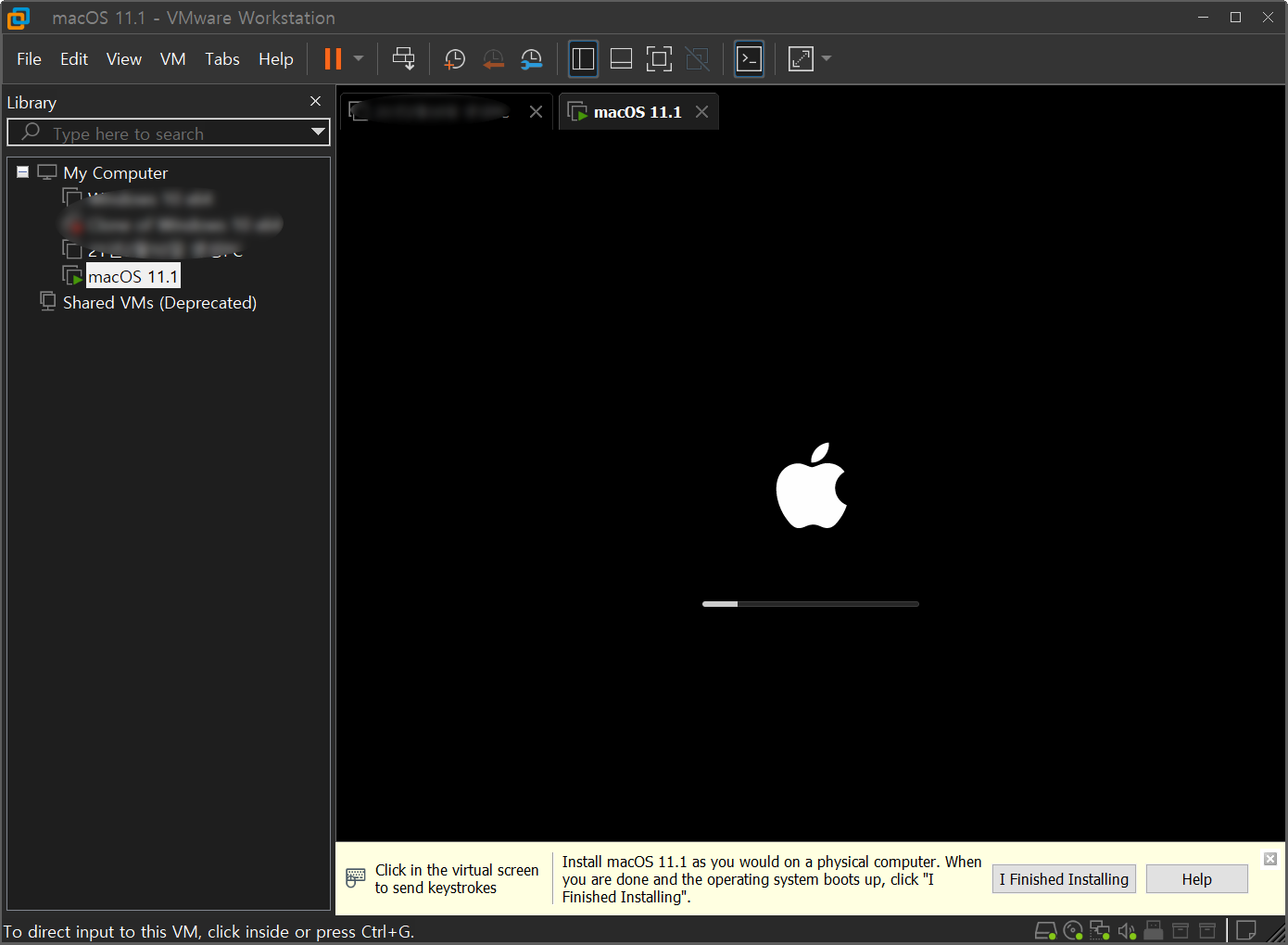The image size is (1288, 945).
Task: Close the blurred tab left of macOS 11.1
Action: click(x=536, y=112)
